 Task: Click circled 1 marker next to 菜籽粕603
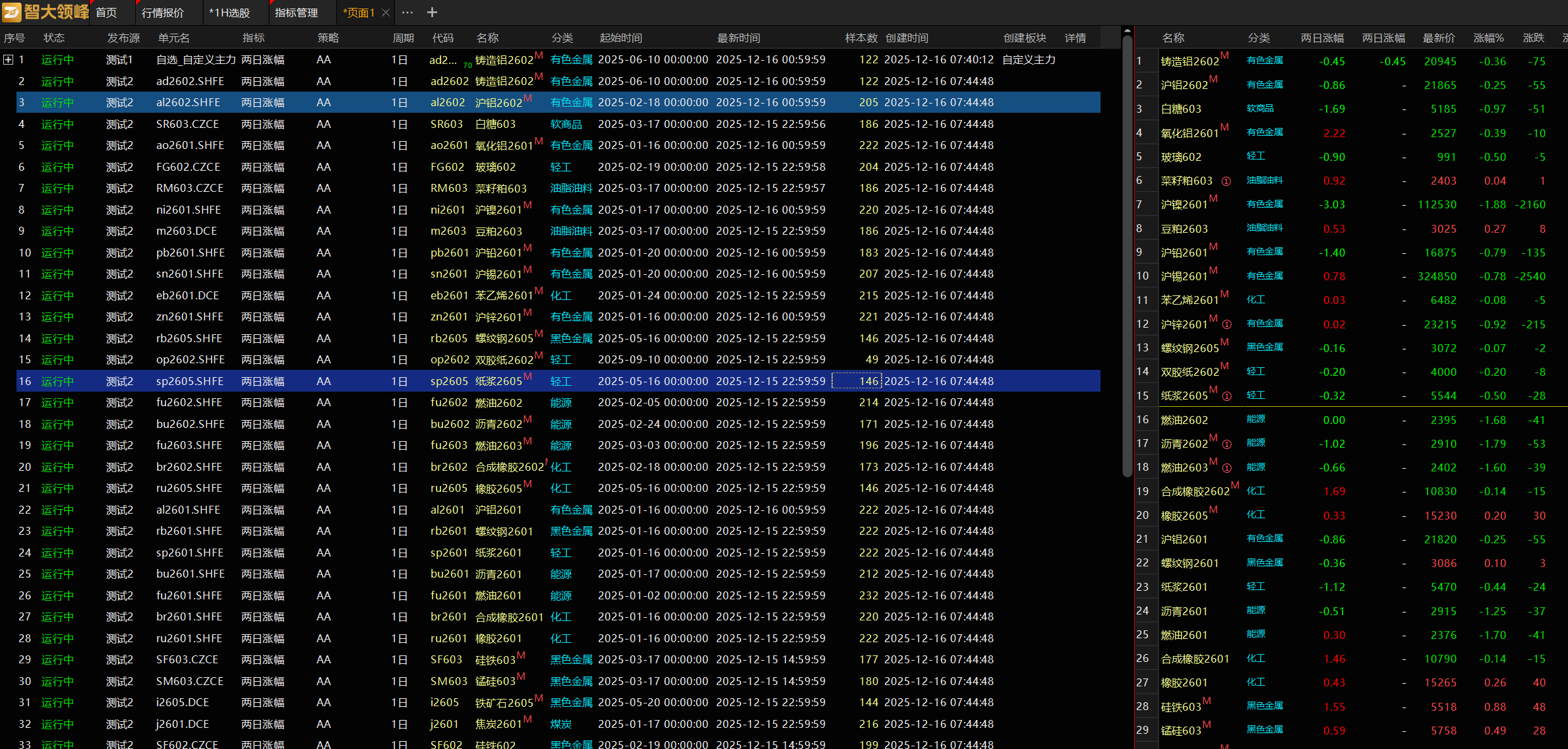coord(1226,181)
